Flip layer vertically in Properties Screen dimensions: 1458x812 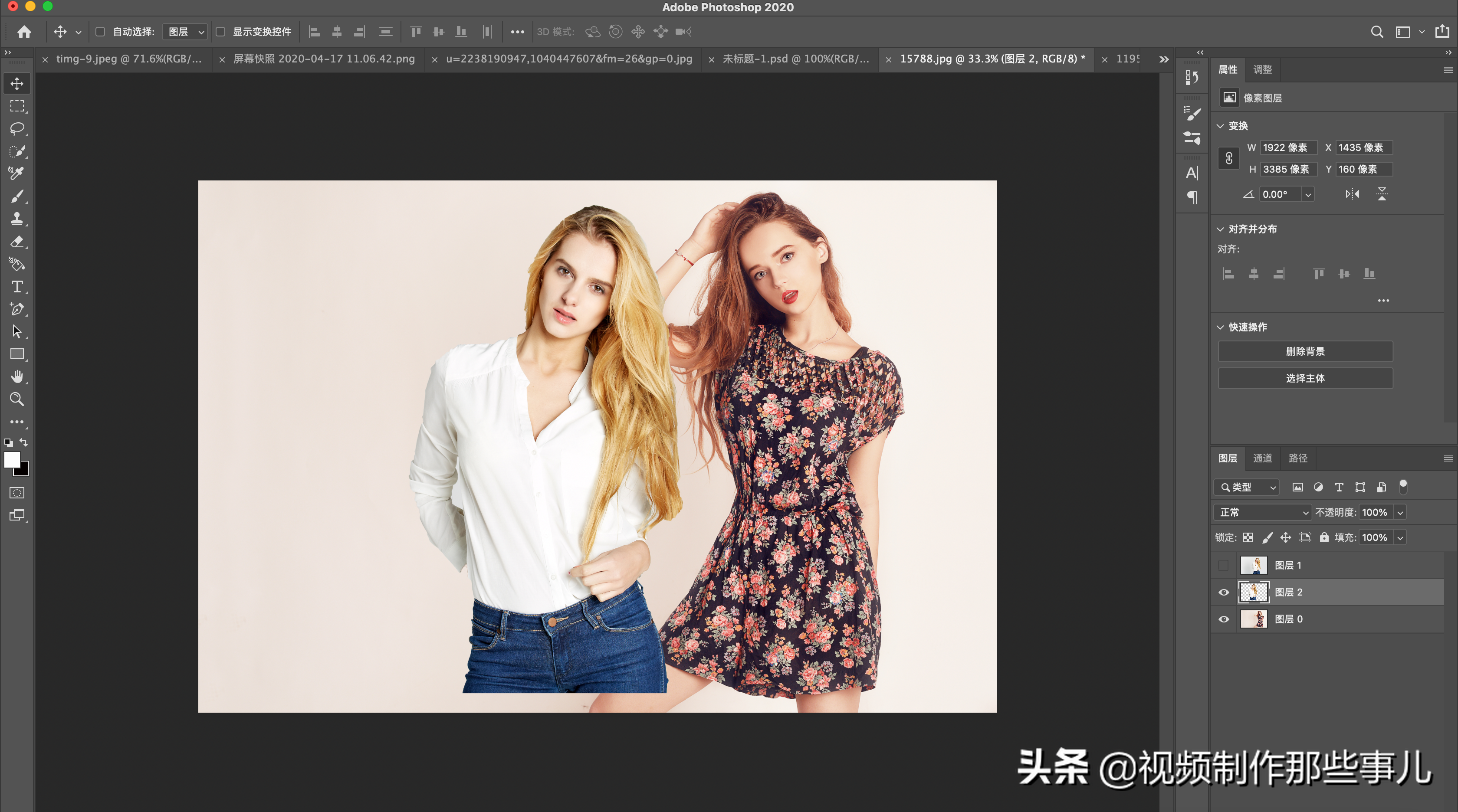(x=1382, y=194)
